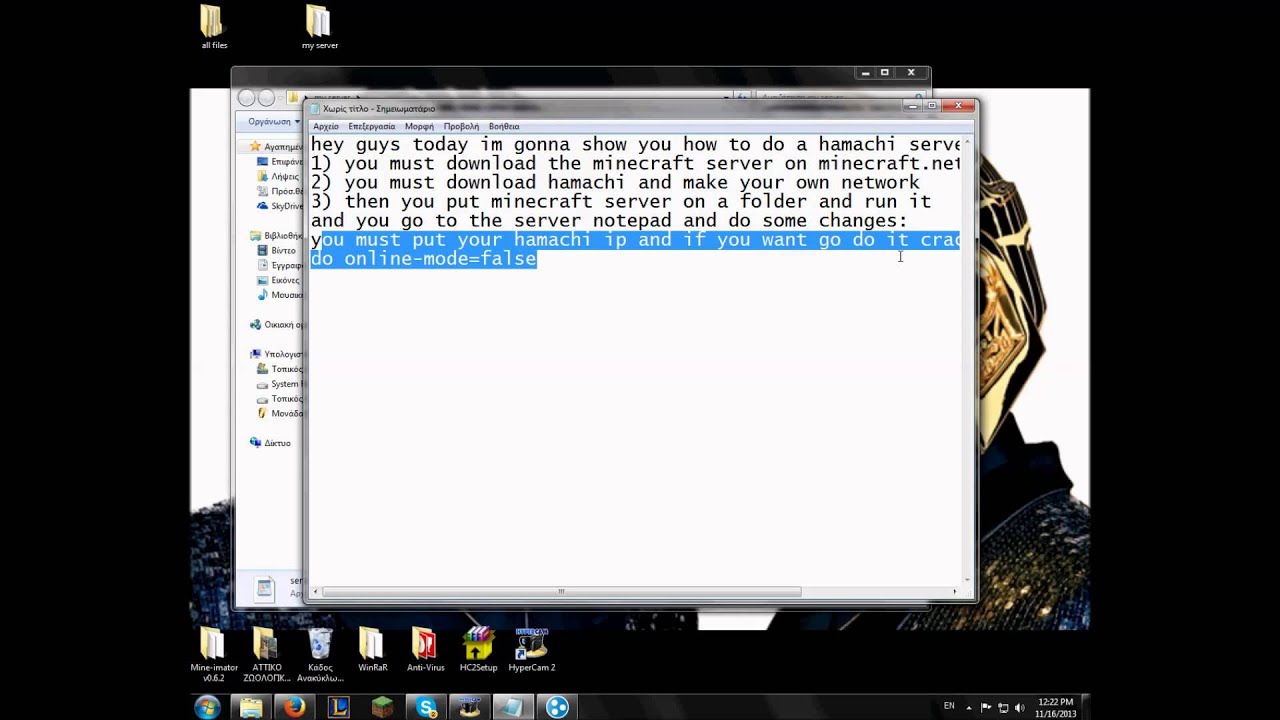
Task: Select Λήψεις in Explorer sidebar
Action: [278, 176]
